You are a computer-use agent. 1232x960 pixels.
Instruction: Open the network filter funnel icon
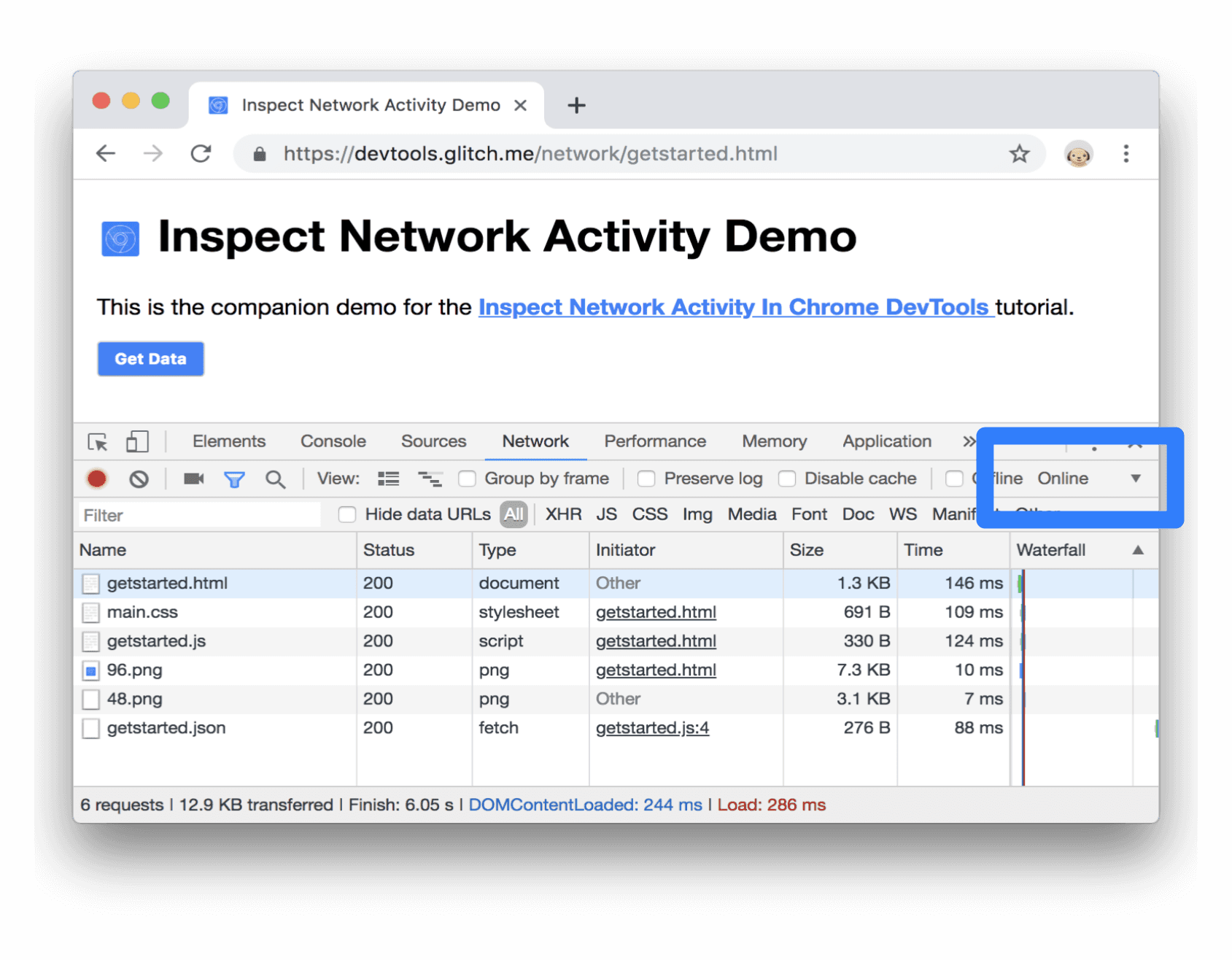(x=234, y=479)
